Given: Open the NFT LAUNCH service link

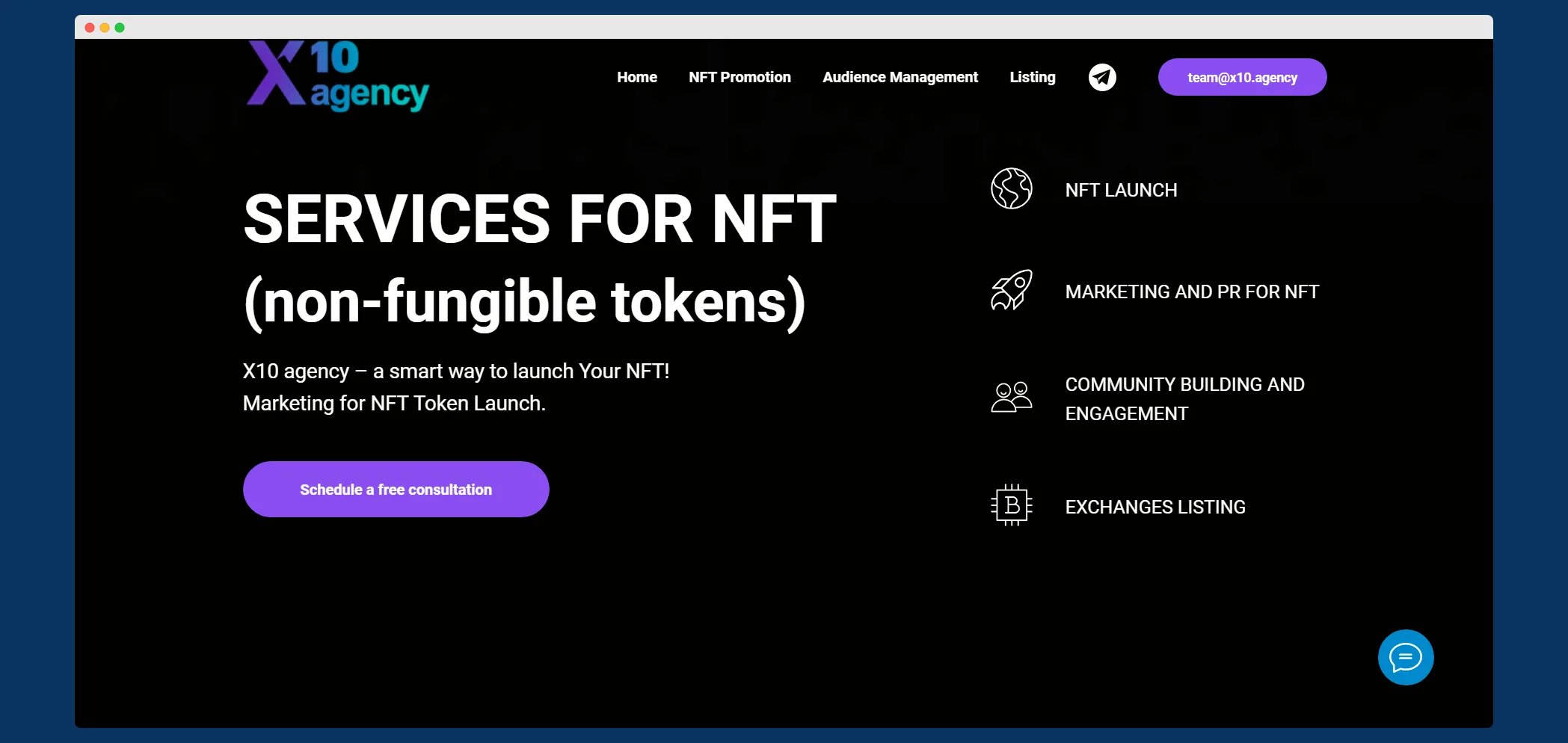Looking at the screenshot, I should tap(1121, 190).
